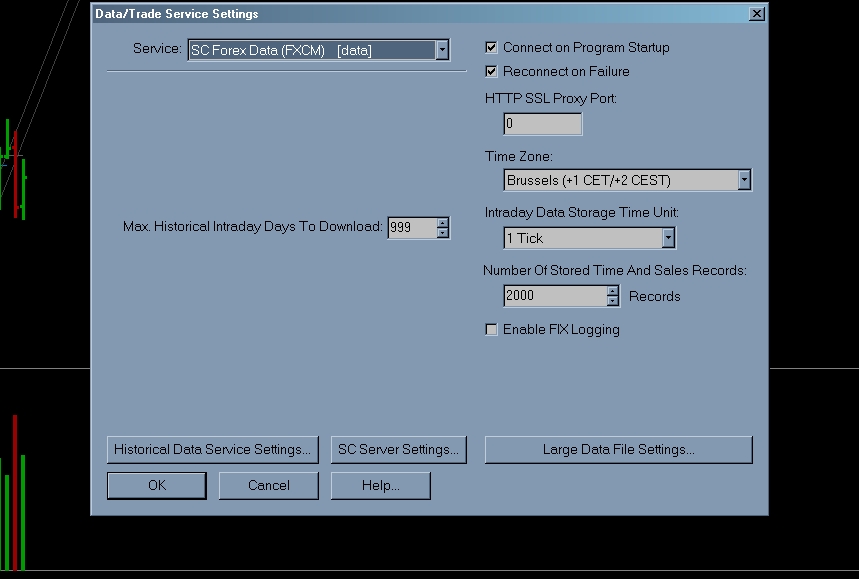This screenshot has width=859, height=579.
Task: Decrease Time And Sales Records count
Action: tap(612, 301)
